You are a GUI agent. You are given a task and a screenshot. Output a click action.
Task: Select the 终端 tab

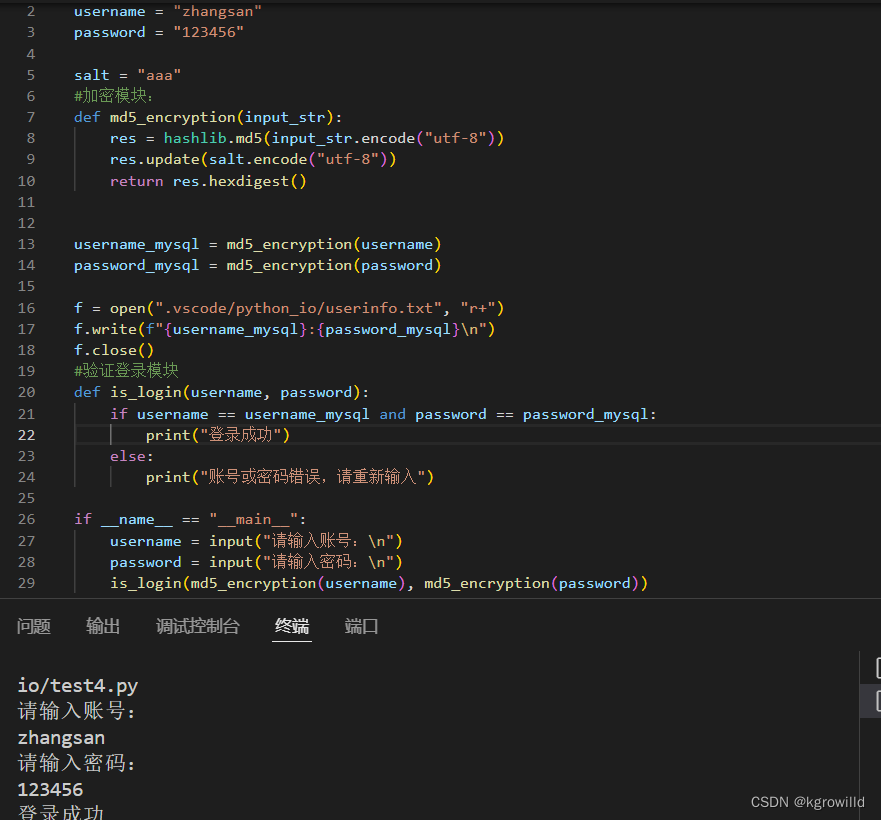click(x=292, y=626)
